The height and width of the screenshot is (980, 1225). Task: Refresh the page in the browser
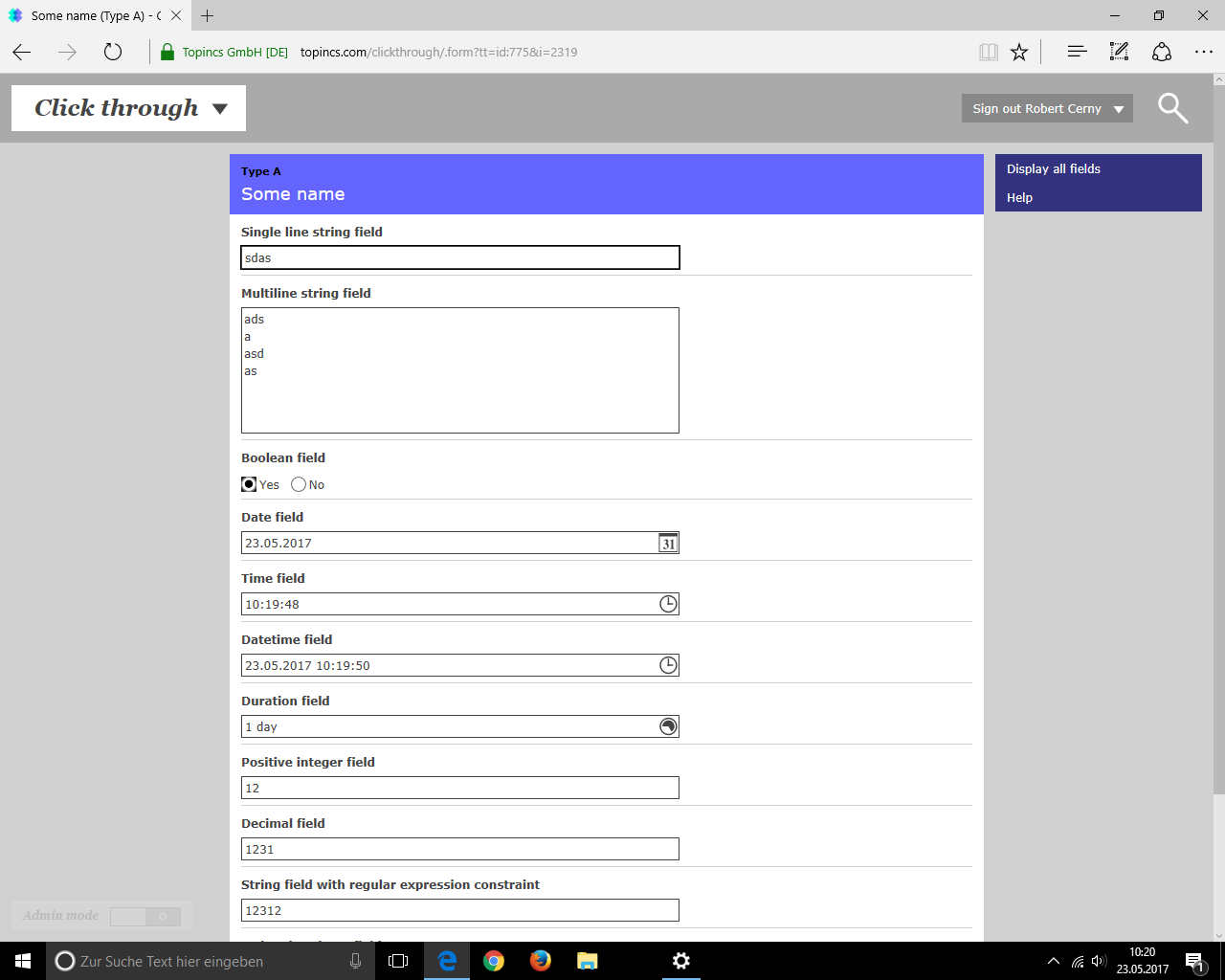pos(113,53)
